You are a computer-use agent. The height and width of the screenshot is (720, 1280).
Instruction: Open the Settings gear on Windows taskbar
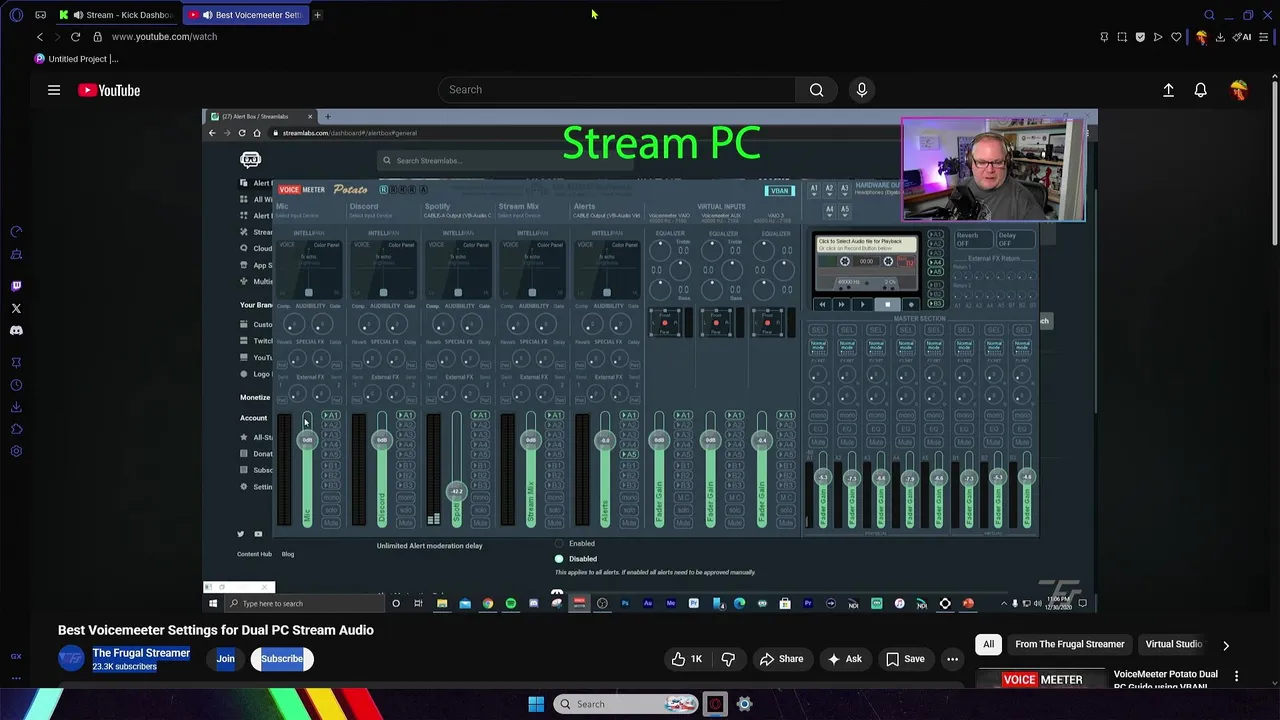744,704
